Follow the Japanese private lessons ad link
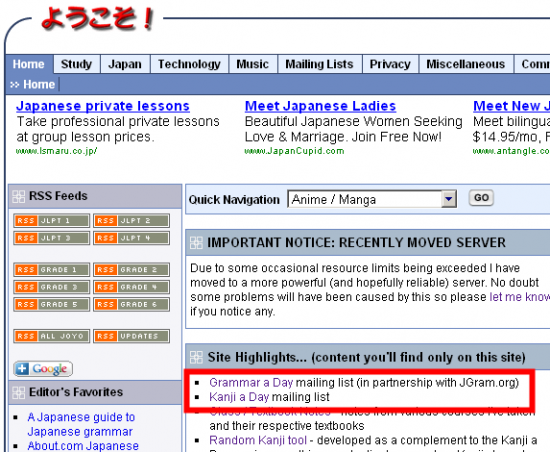Screen dimensions: 550x452 coord(103,106)
